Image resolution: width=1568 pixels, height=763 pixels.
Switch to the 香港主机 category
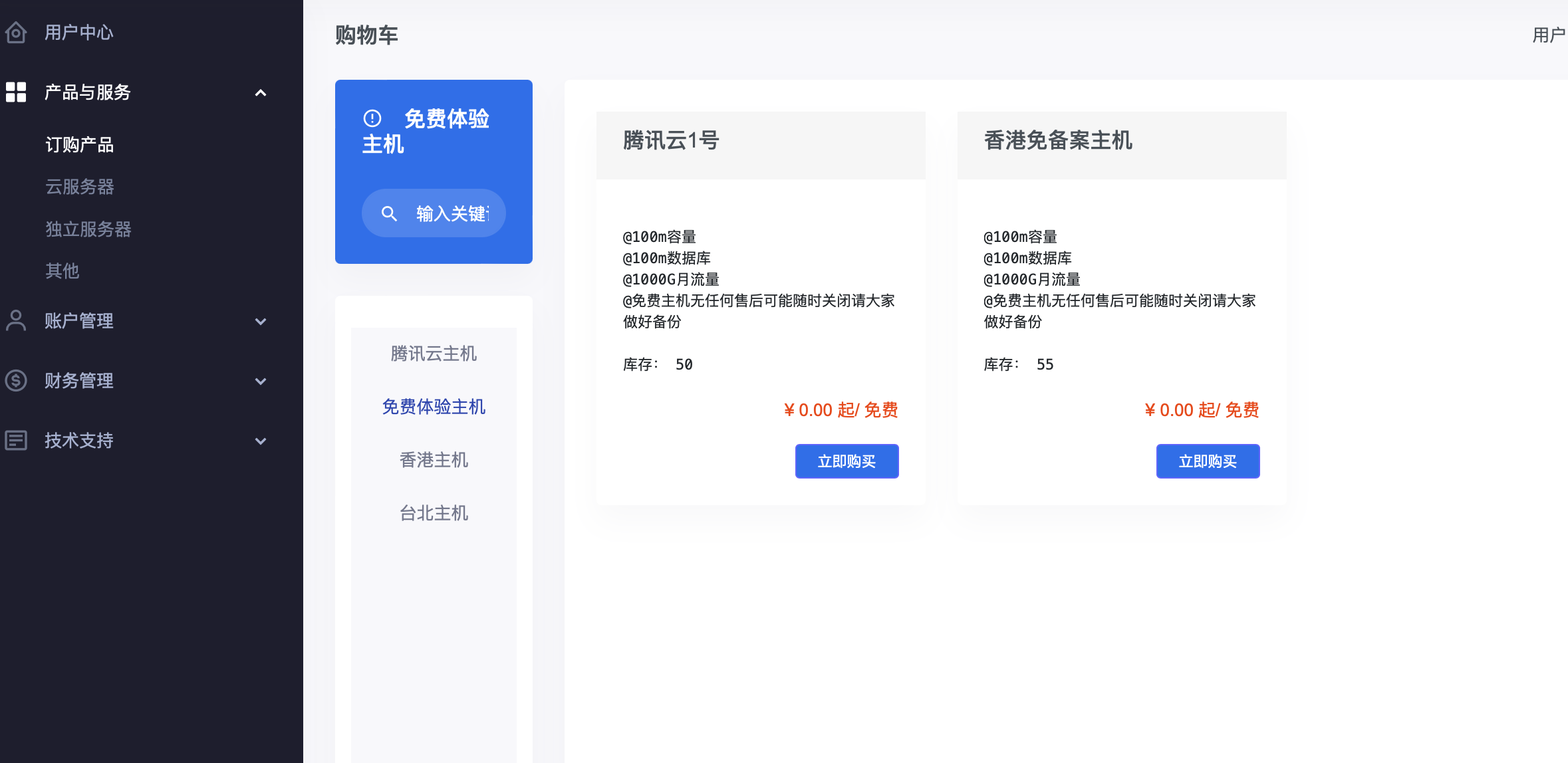click(434, 460)
